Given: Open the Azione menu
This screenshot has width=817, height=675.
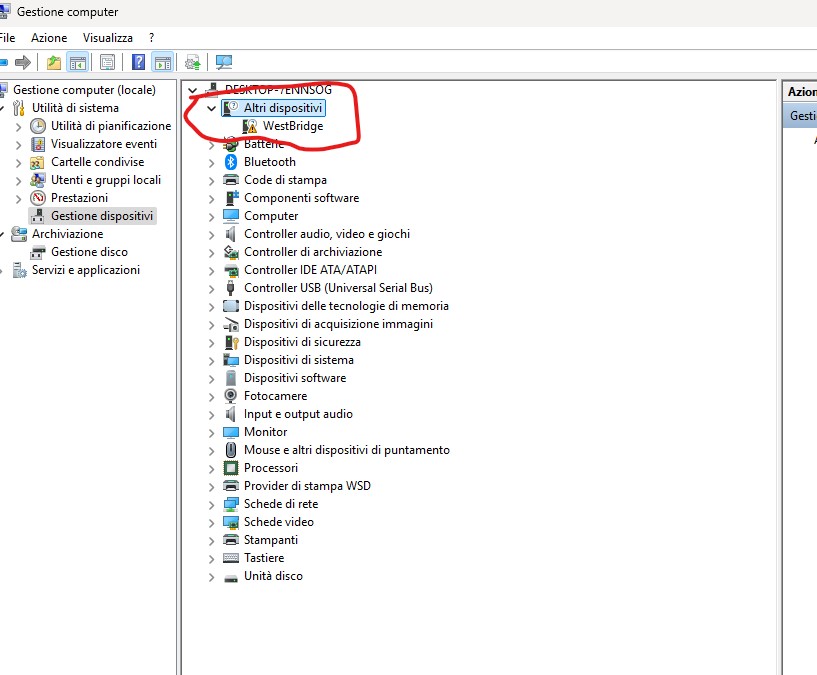Looking at the screenshot, I should [49, 38].
